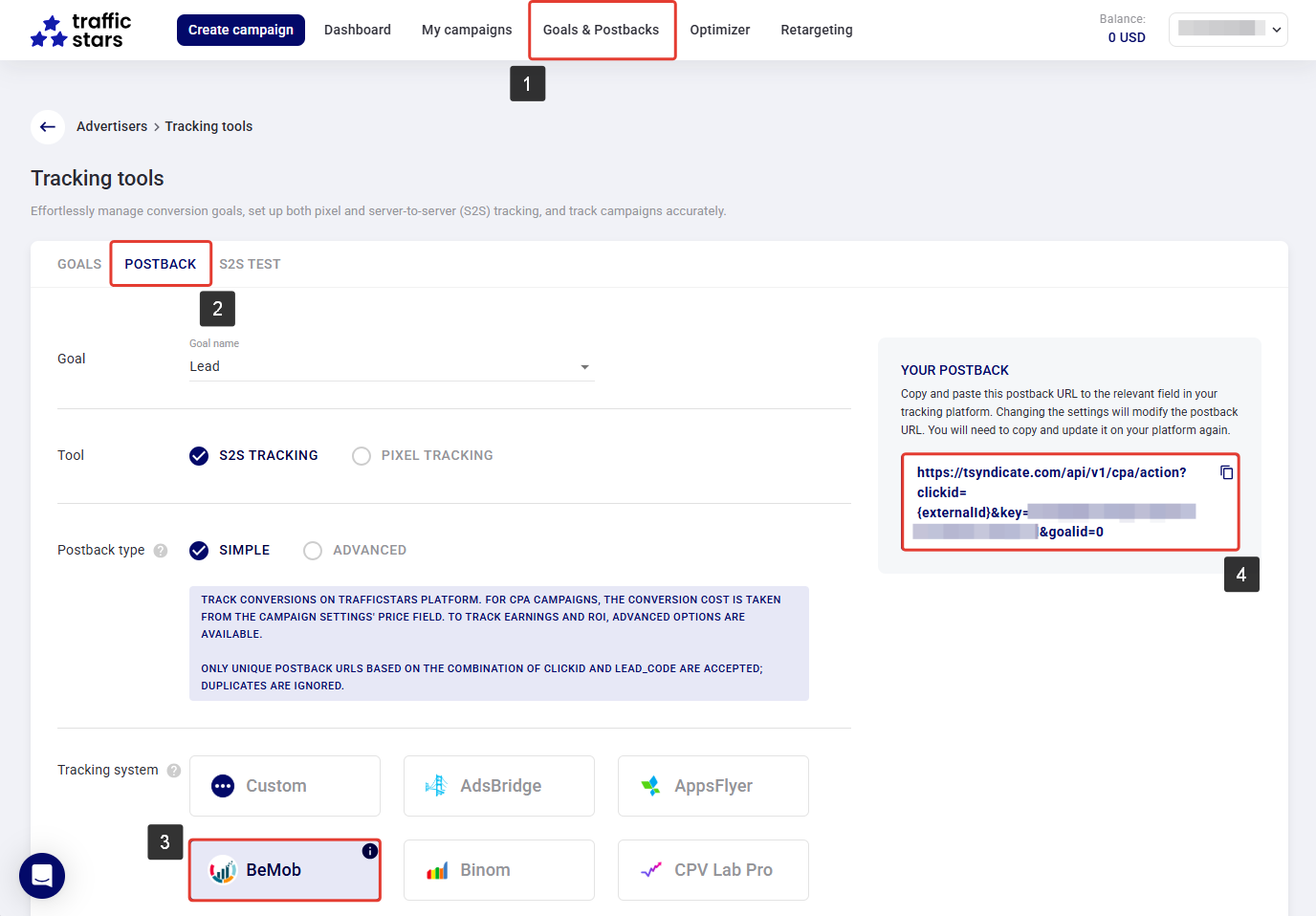Choose the Binom tracker tile

tap(498, 870)
